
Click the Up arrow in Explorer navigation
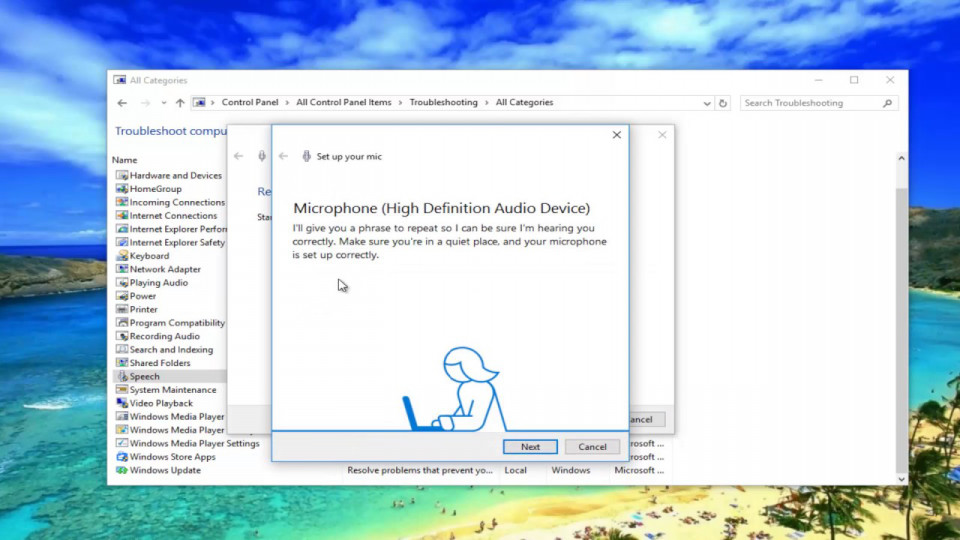point(180,103)
